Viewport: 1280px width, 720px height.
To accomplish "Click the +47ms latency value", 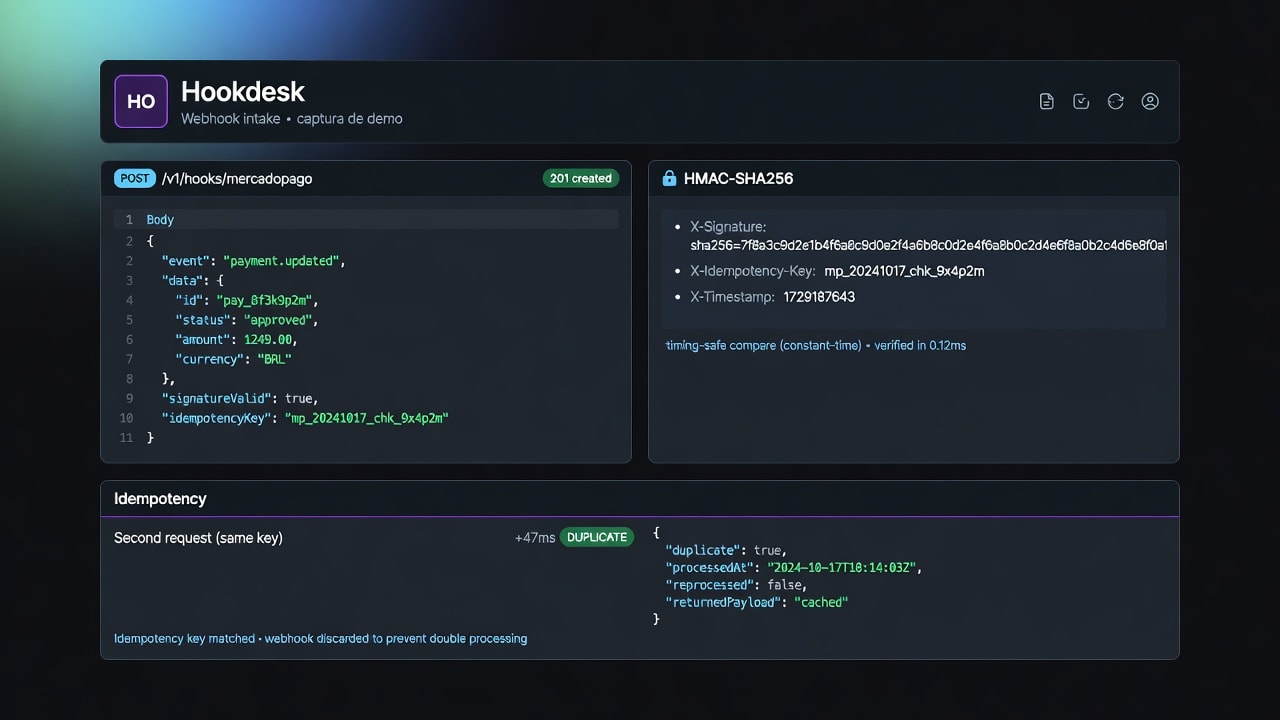I will (535, 538).
